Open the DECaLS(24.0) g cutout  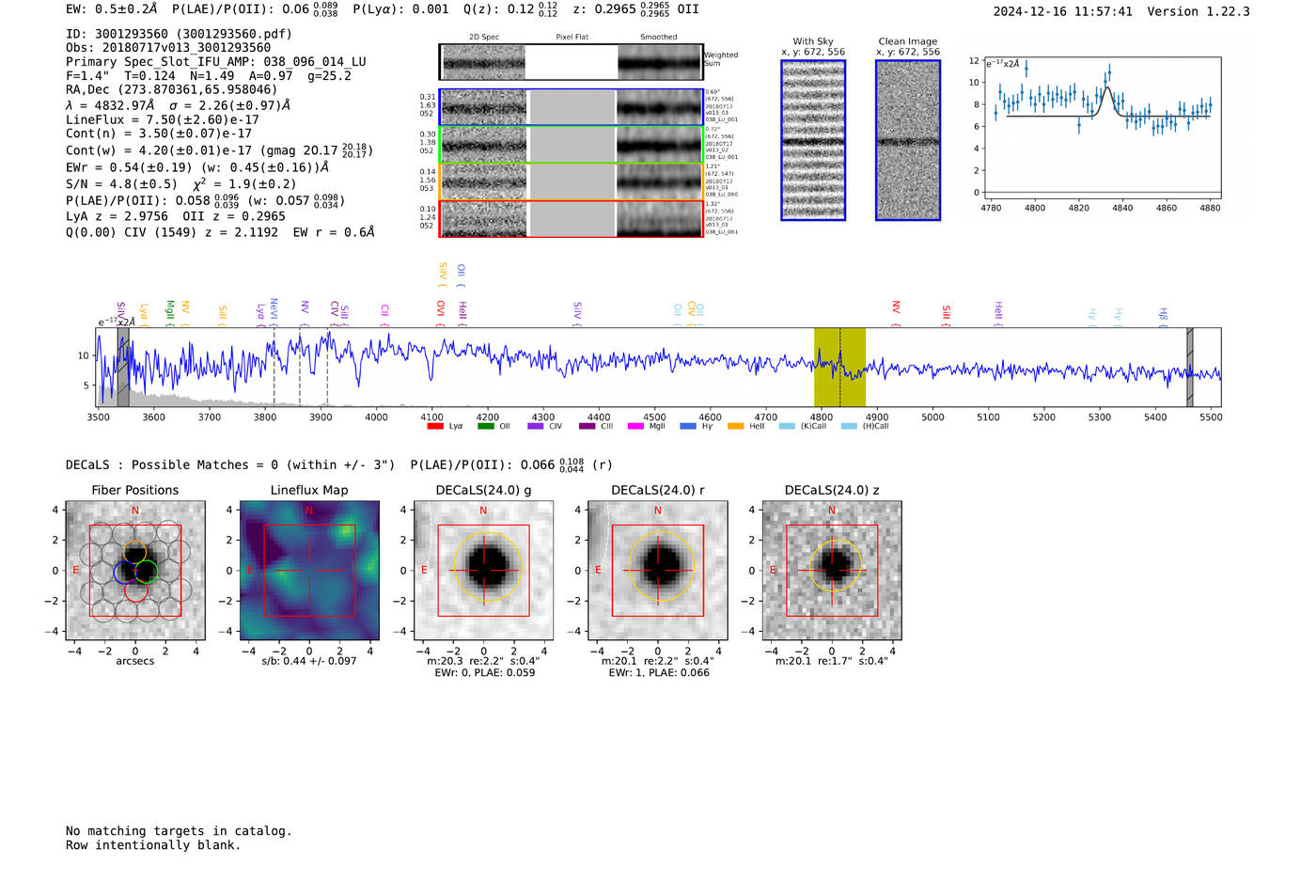[484, 571]
